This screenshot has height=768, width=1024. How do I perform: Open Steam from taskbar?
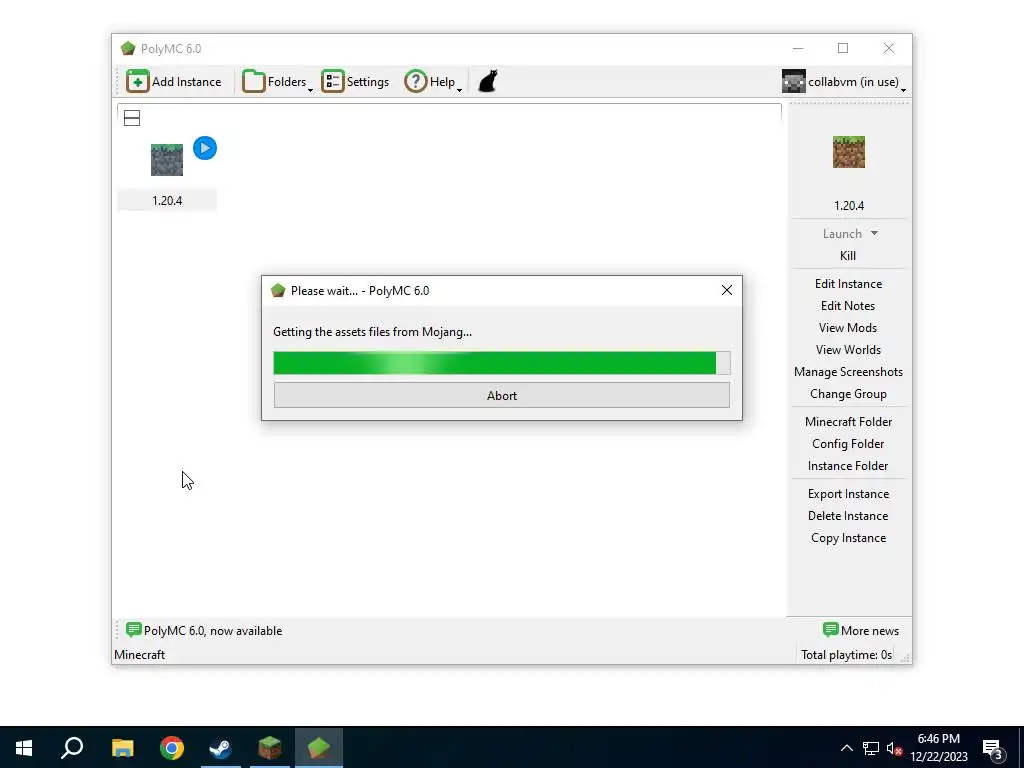(221, 748)
